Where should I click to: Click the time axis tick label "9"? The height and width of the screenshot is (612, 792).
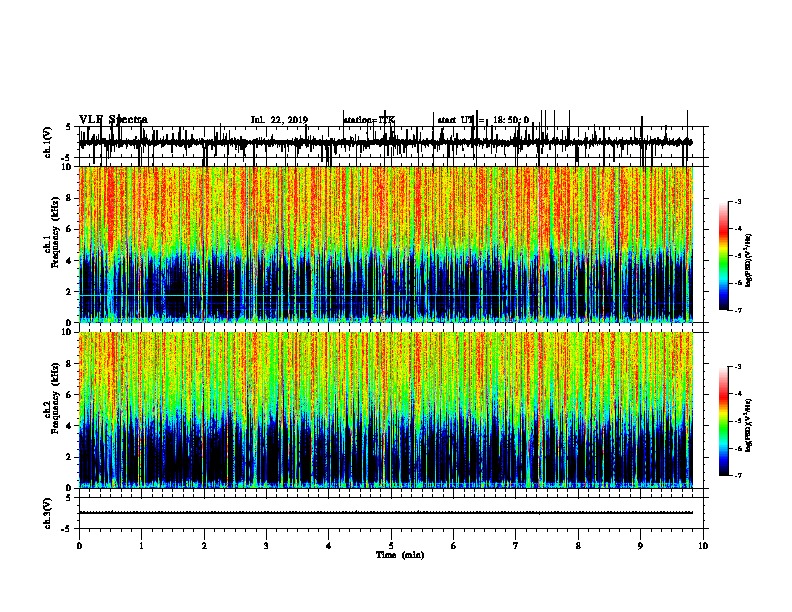[x=640, y=546]
